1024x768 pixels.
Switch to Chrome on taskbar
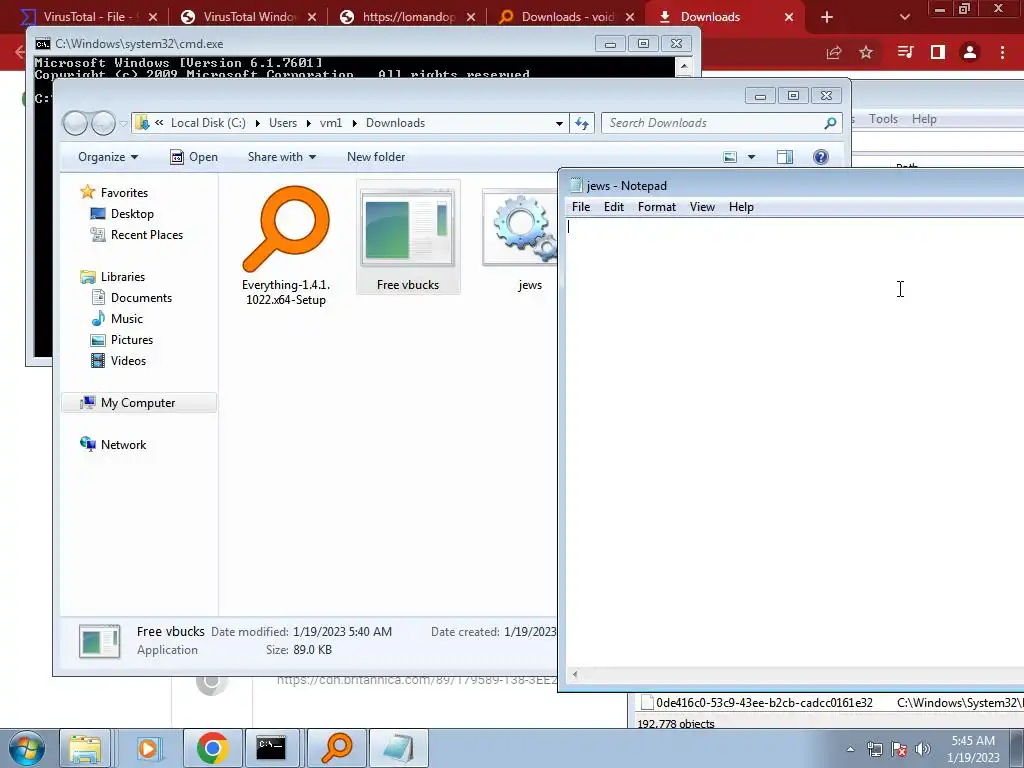[212, 748]
